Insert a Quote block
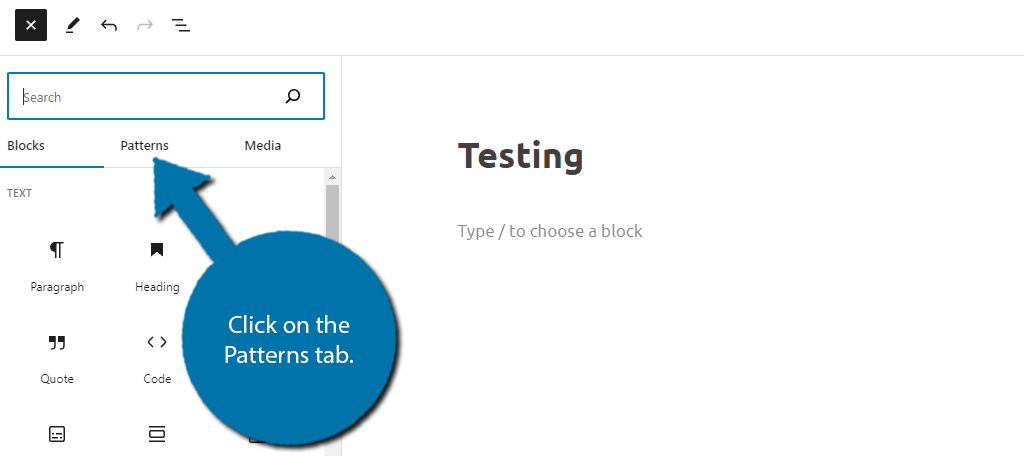This screenshot has width=1024, height=456. [57, 359]
